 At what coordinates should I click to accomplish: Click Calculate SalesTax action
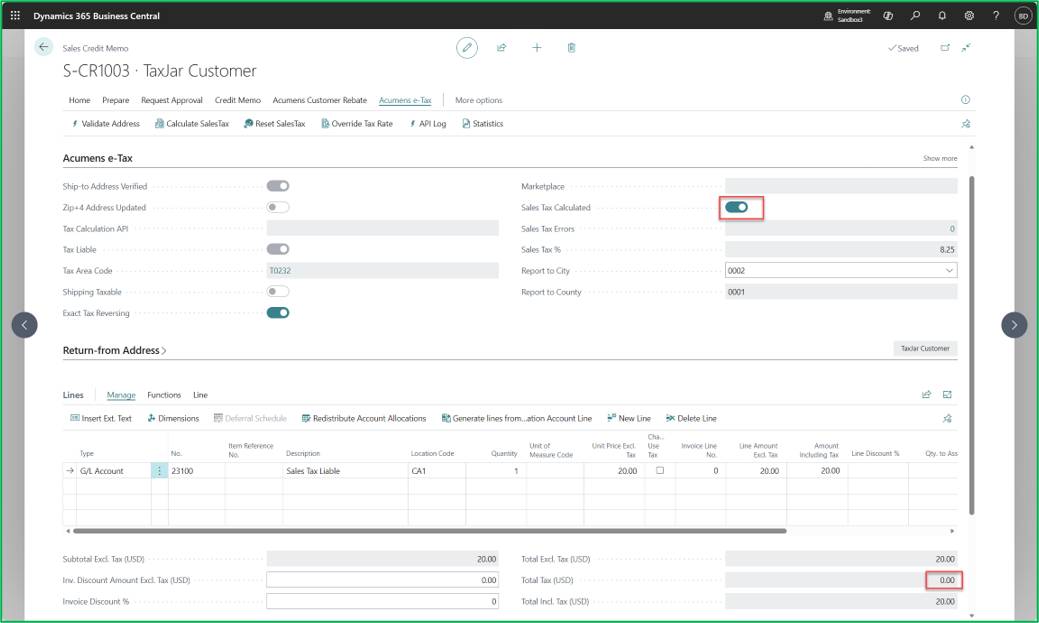click(x=191, y=124)
